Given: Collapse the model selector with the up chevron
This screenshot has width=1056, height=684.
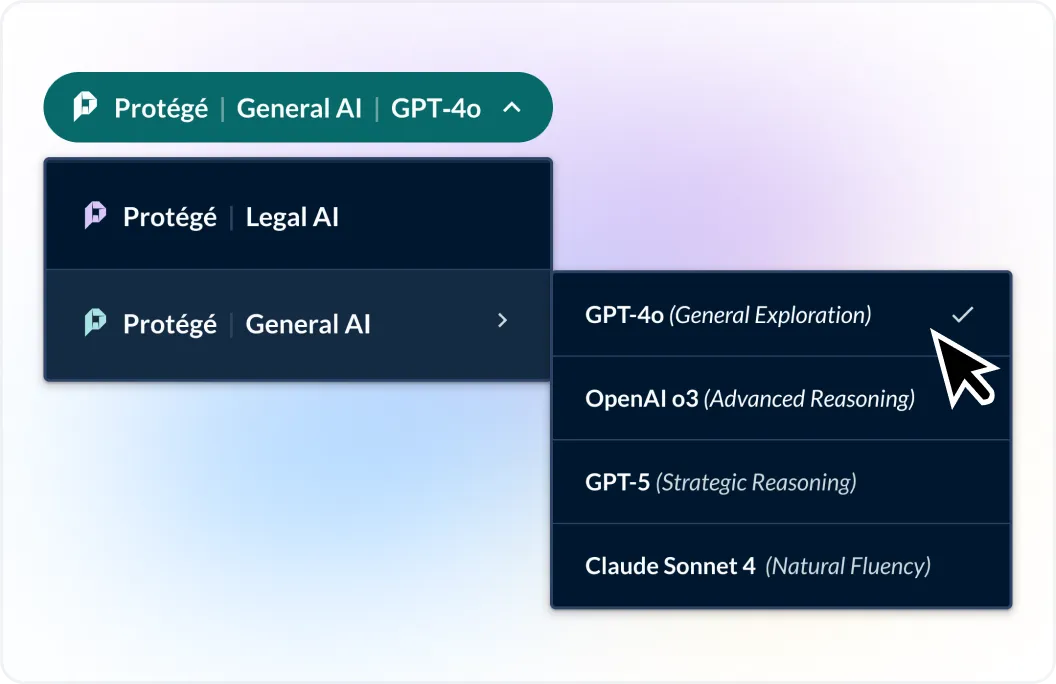Looking at the screenshot, I should pyautogui.click(x=512, y=107).
